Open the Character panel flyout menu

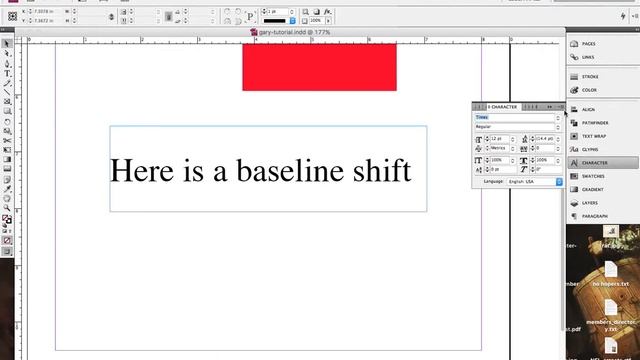point(561,107)
